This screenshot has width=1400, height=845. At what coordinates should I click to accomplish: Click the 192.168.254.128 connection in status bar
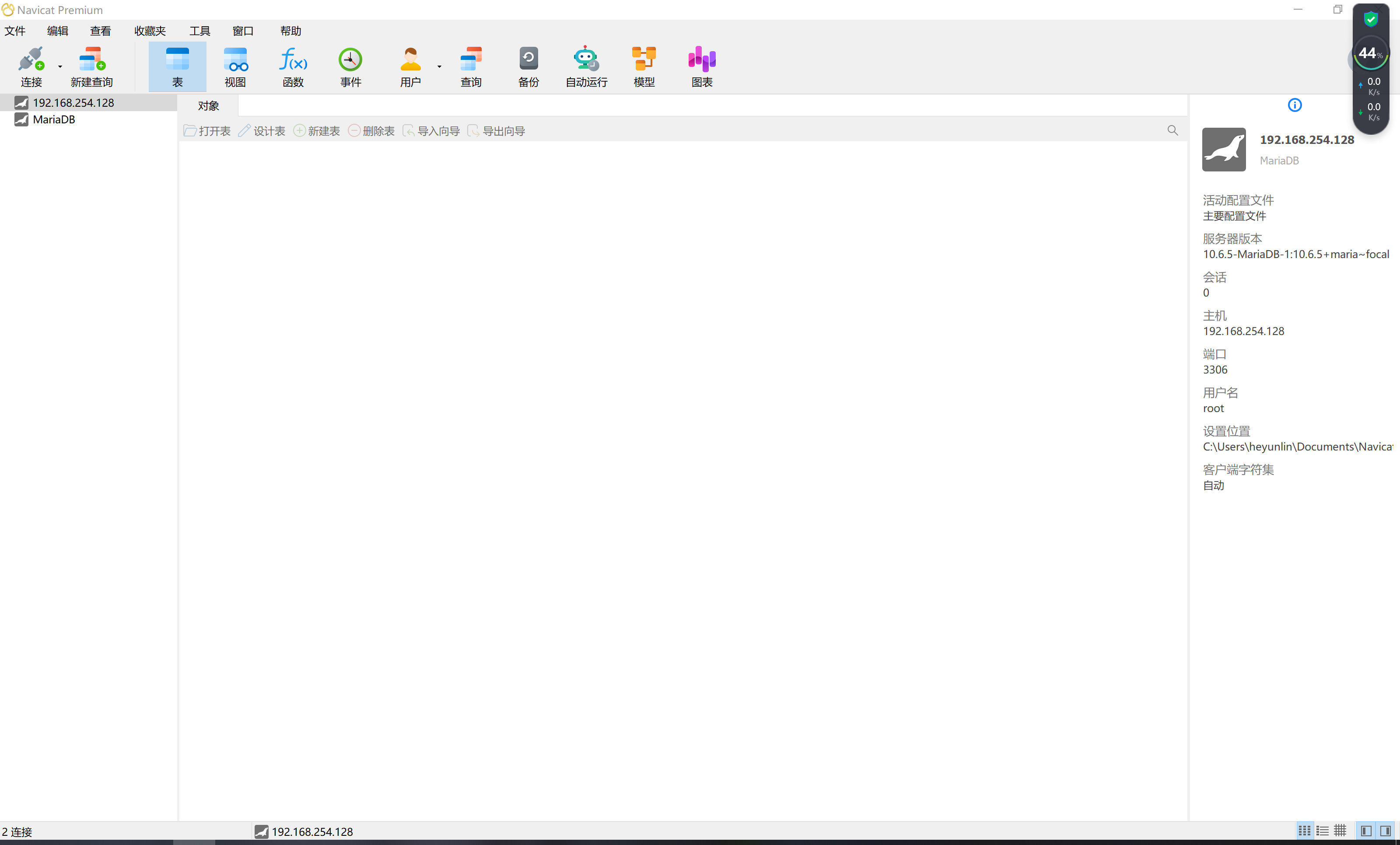(x=304, y=831)
